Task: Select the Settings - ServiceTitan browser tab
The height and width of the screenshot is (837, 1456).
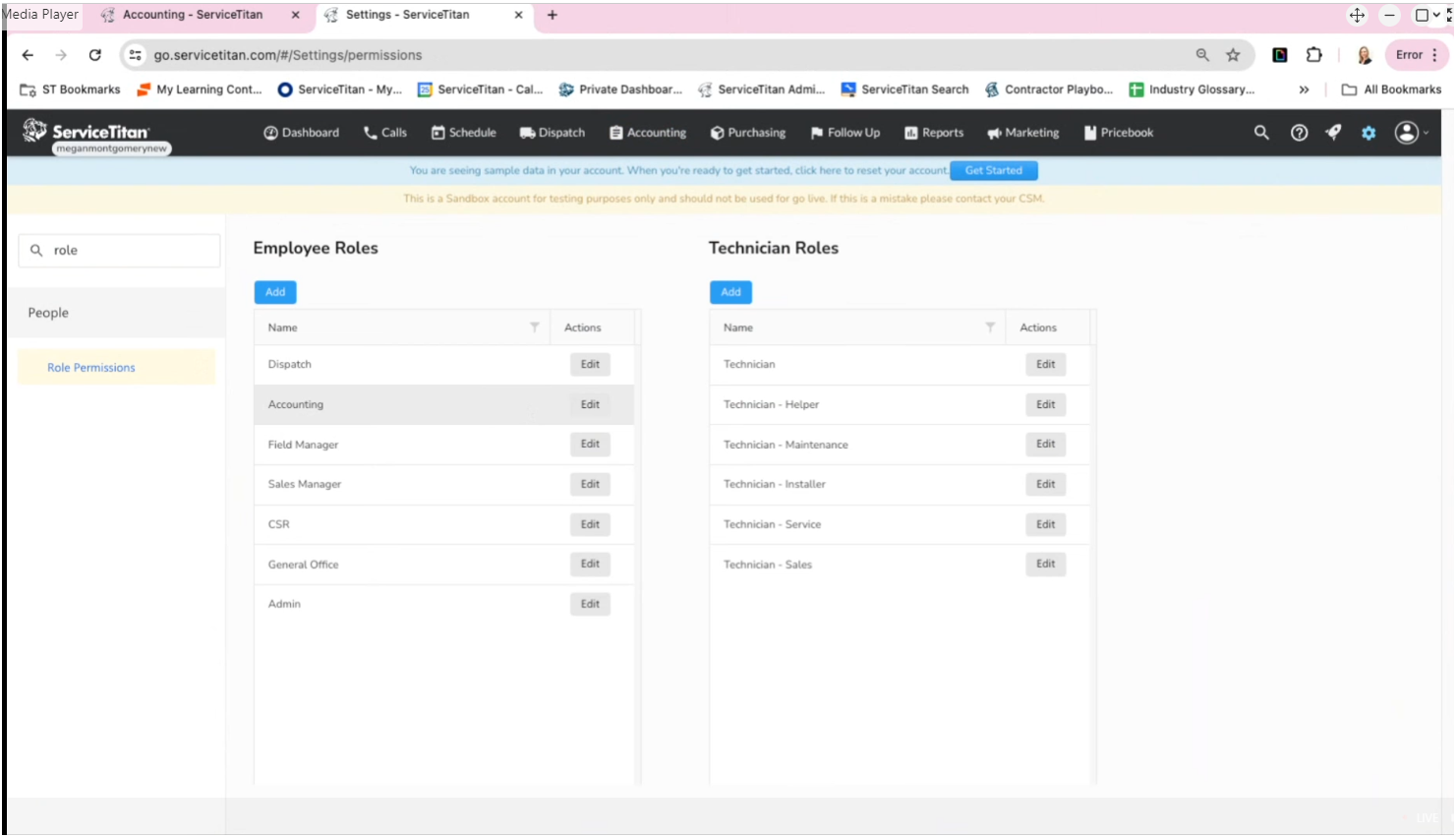Action: 425,15
